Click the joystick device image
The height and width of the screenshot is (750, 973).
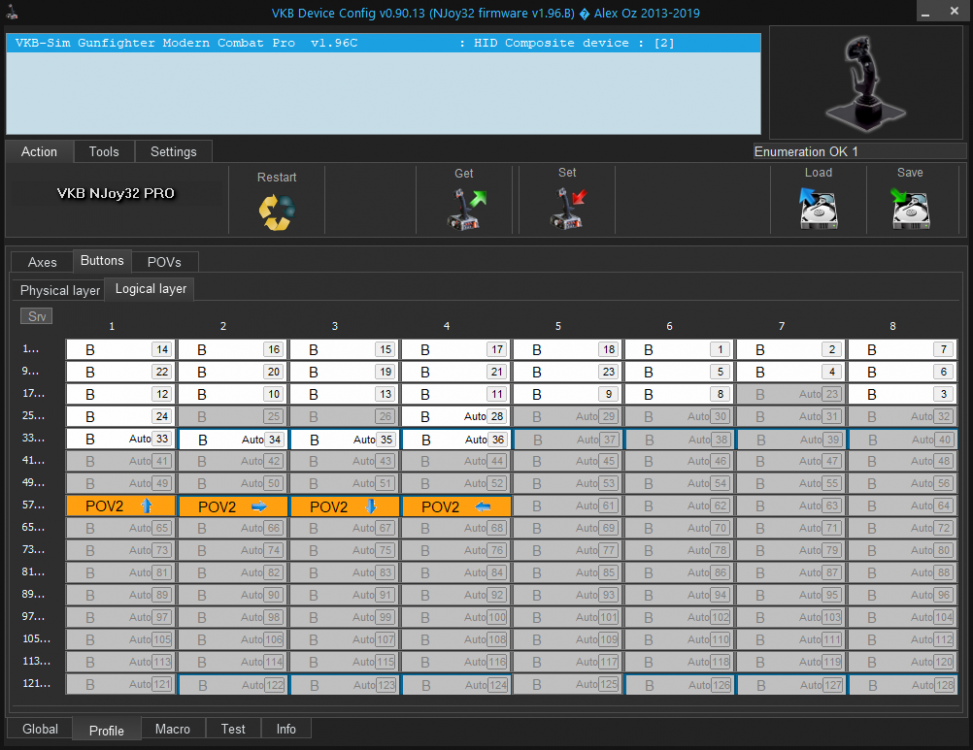[864, 82]
